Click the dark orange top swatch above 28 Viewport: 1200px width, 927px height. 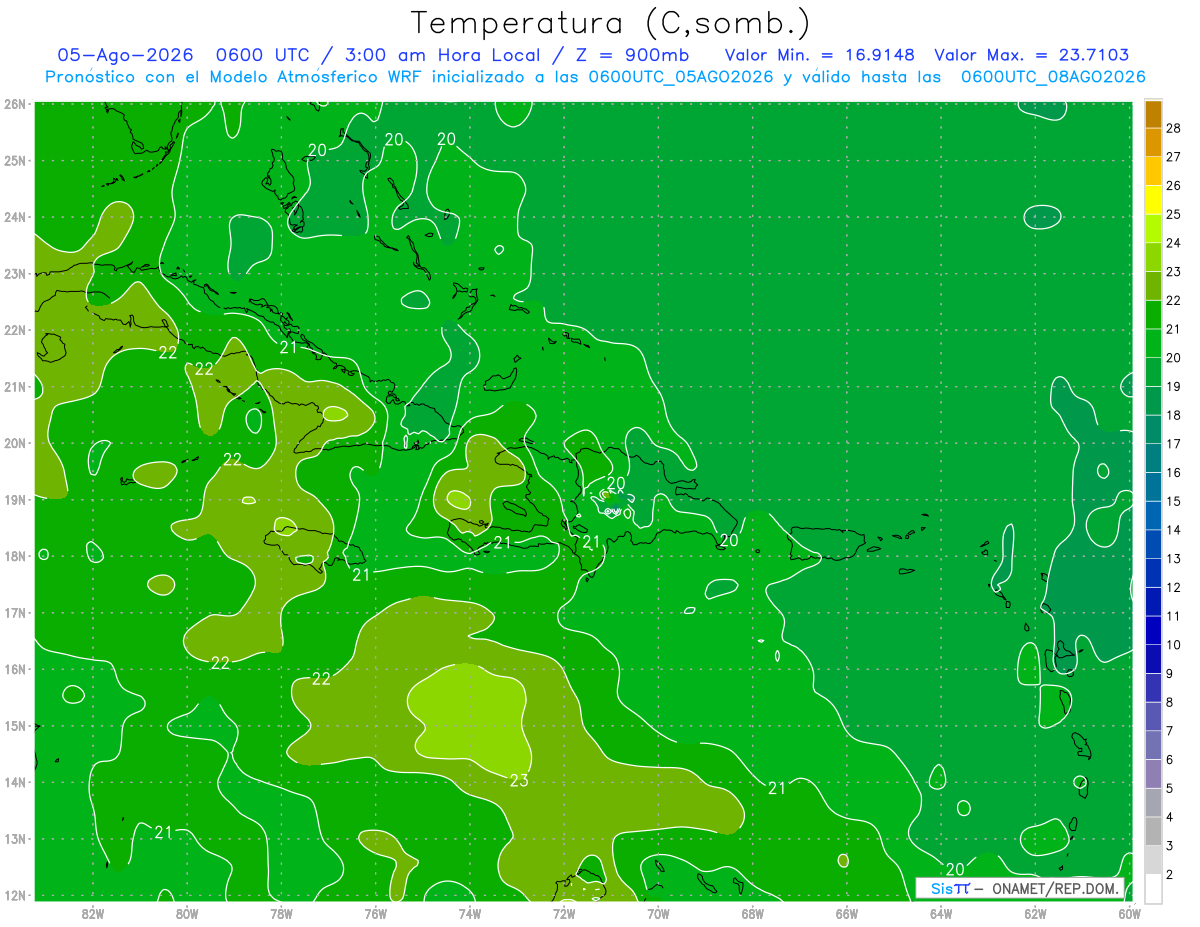tap(1153, 113)
